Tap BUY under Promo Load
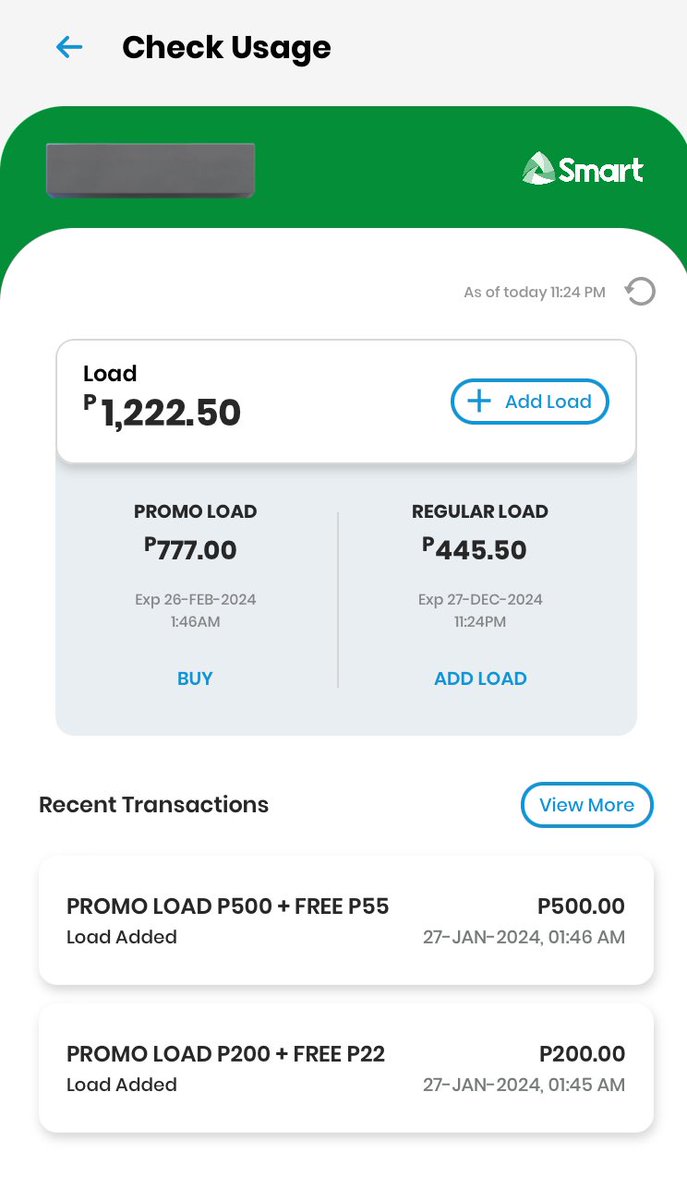Viewport: 687px width, 1200px height. (195, 678)
